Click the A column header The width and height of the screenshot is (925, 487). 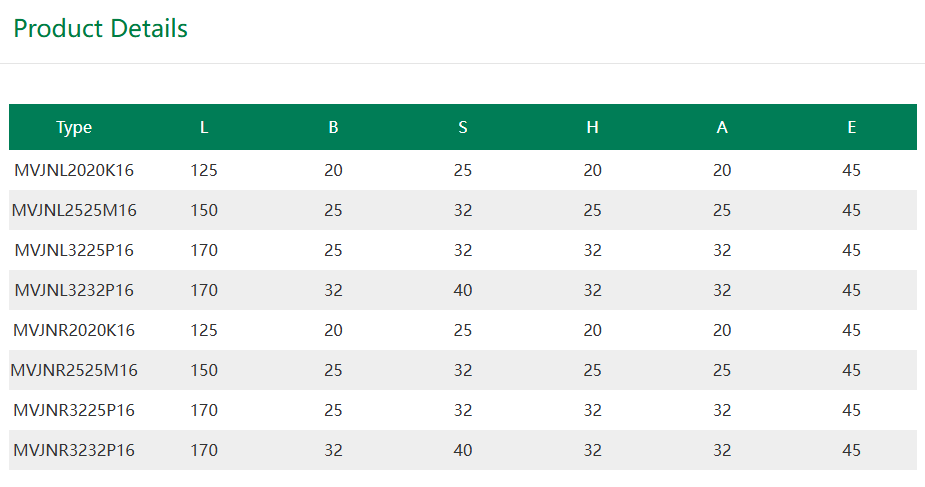click(722, 127)
